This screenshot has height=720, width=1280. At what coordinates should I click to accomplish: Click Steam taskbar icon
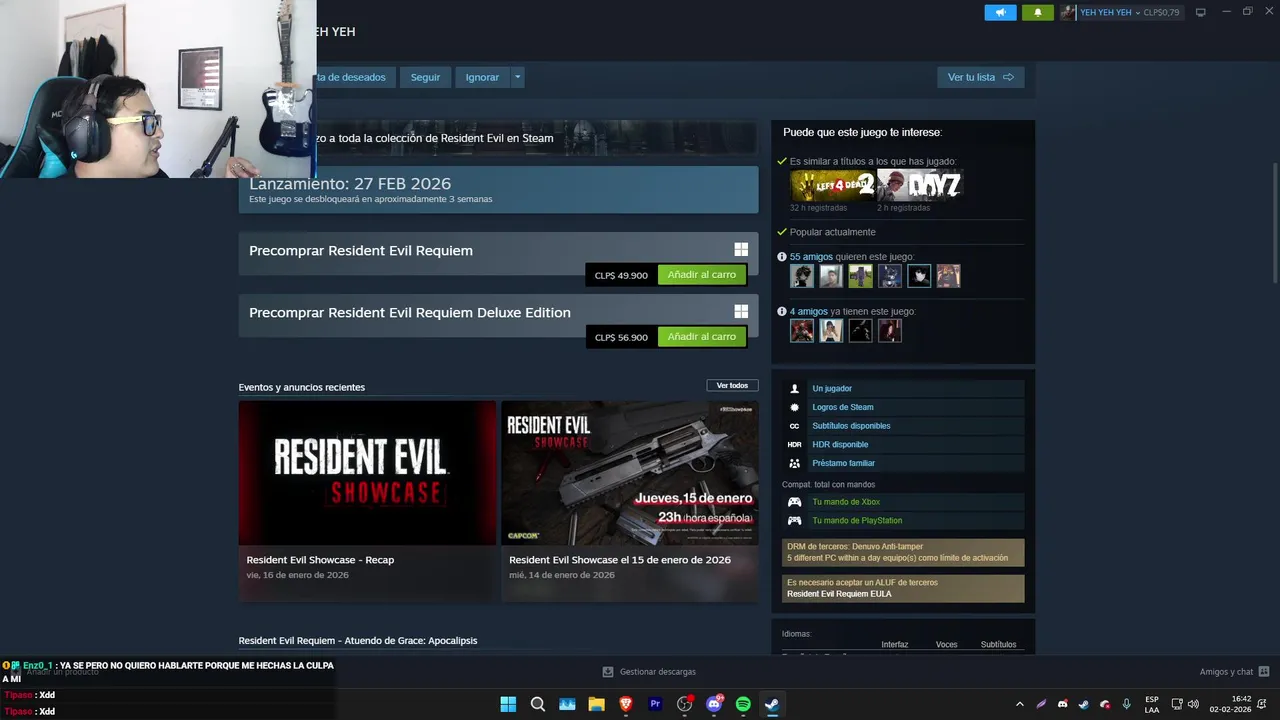point(772,704)
